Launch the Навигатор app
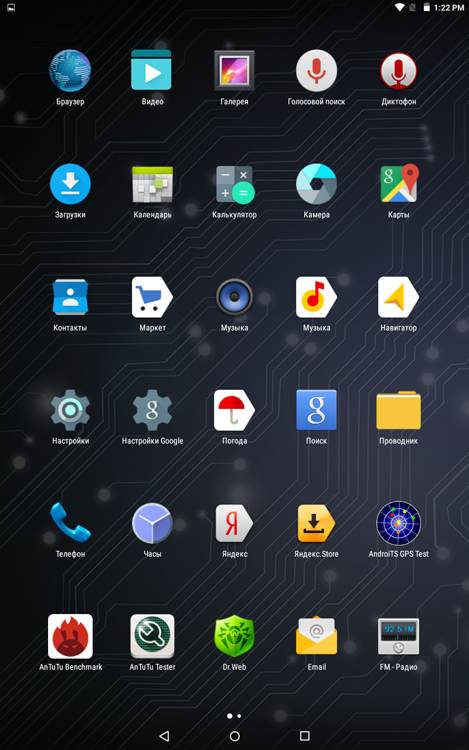The height and width of the screenshot is (750, 469). pos(398,297)
